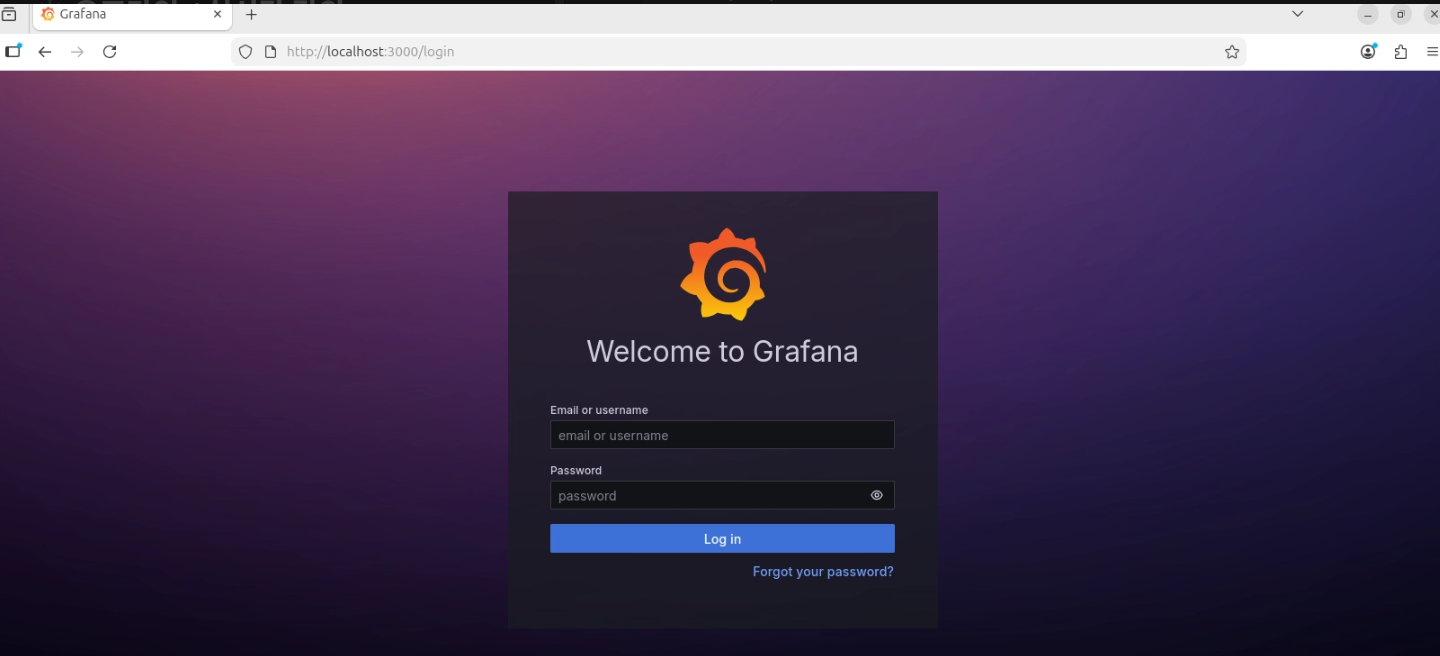Focus the email or username field
This screenshot has width=1440, height=656.
(722, 435)
